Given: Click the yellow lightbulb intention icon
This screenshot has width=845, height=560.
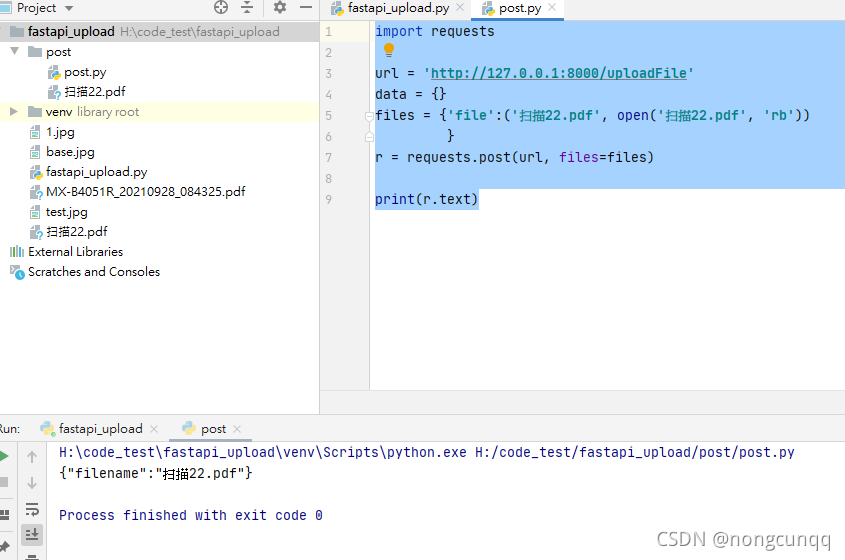Looking at the screenshot, I should pyautogui.click(x=389, y=50).
